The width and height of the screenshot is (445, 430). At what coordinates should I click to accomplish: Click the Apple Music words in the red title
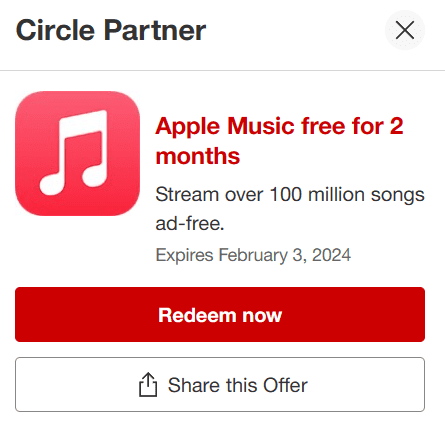pos(226,127)
